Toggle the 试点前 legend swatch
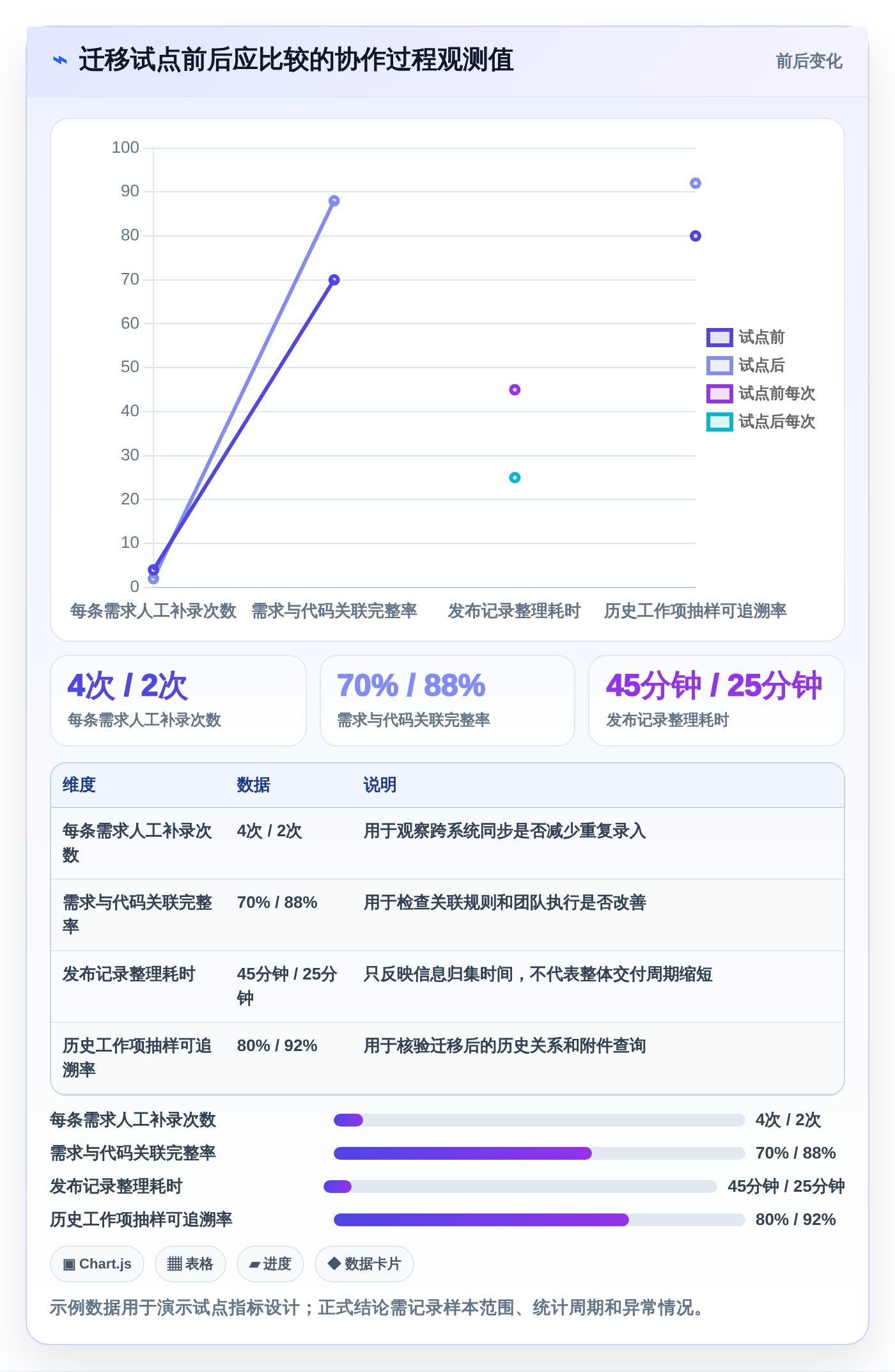Viewport: 895px width, 1372px height. click(x=719, y=338)
